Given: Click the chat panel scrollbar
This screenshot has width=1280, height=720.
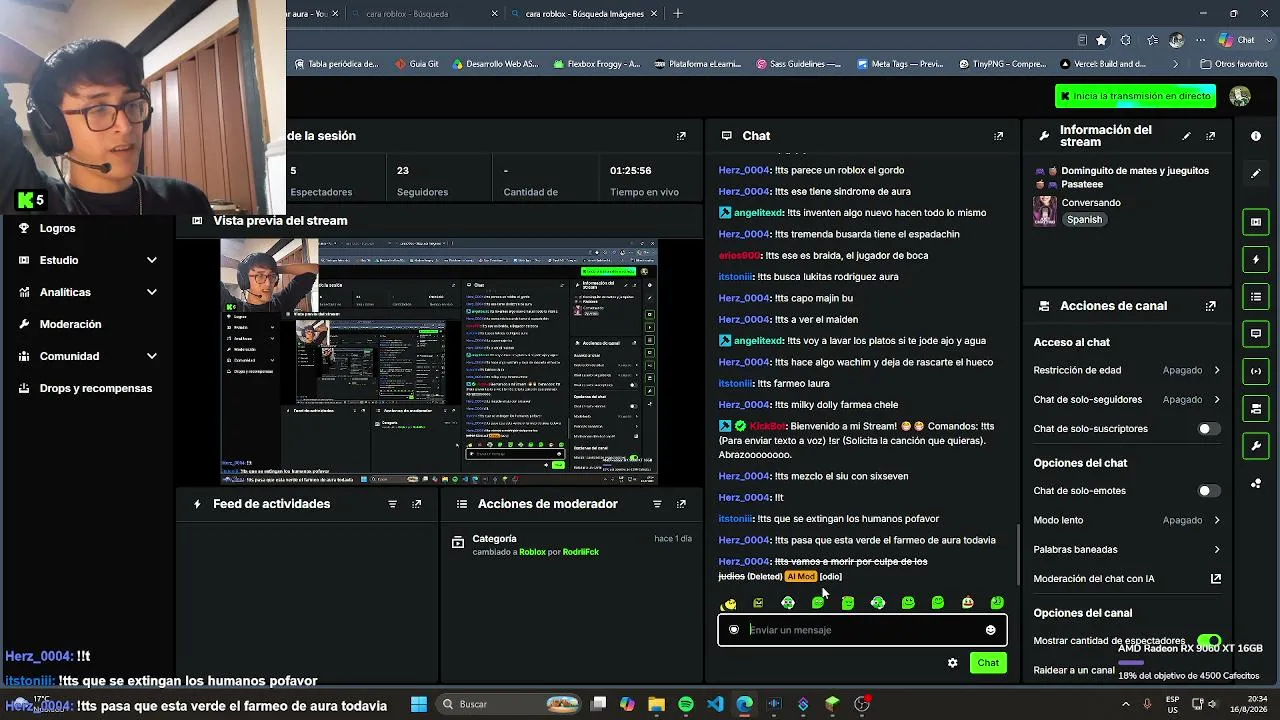Looking at the screenshot, I should 1018,555.
